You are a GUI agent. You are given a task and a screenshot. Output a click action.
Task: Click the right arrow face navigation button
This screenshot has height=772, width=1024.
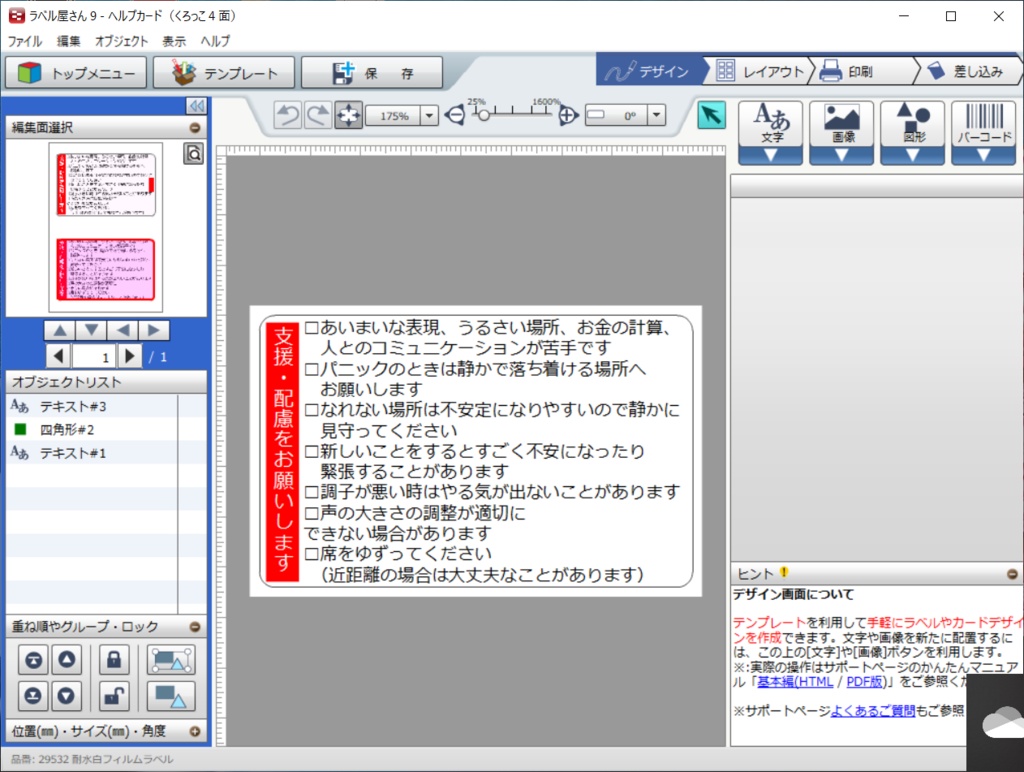point(153,330)
